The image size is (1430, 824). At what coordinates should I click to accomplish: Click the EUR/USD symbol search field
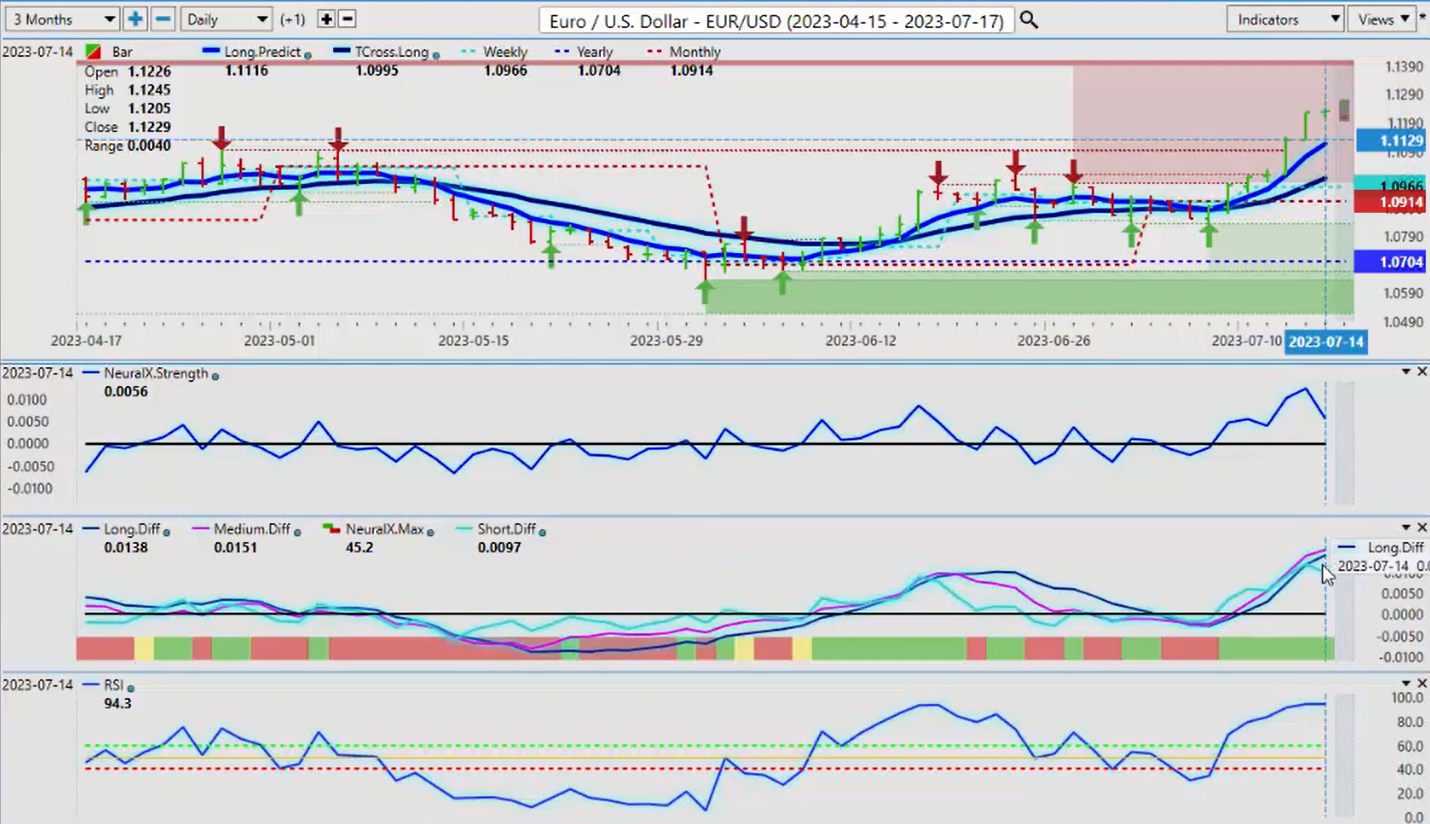(x=776, y=20)
